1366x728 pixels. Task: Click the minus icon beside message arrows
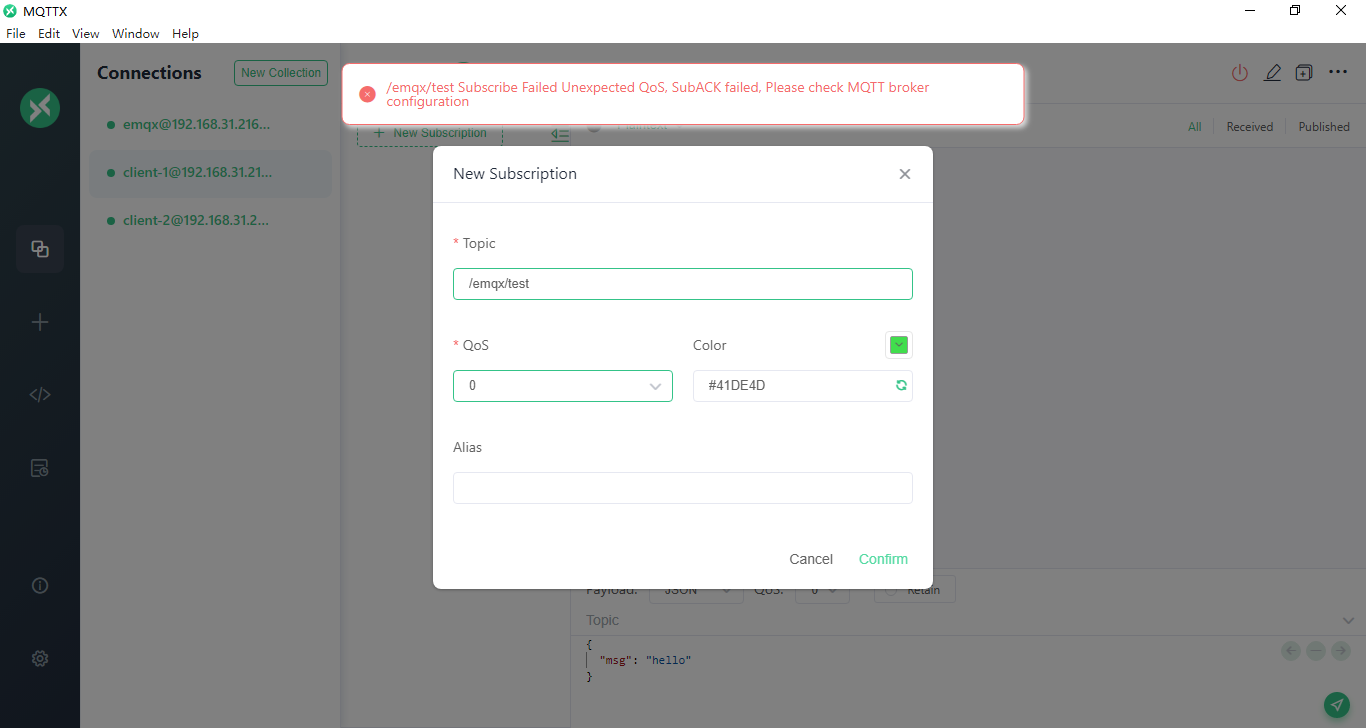point(1316,651)
